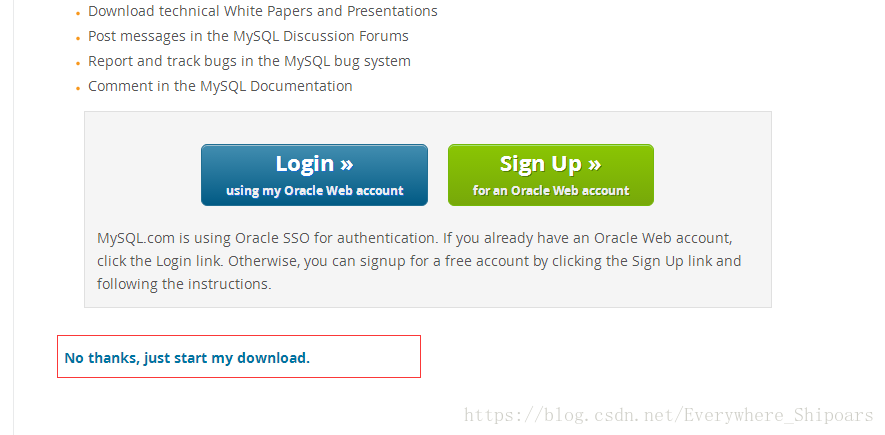Click the orange bullet beside 'Comment in the MySQL Documentation'
The image size is (885, 435).
click(78, 89)
